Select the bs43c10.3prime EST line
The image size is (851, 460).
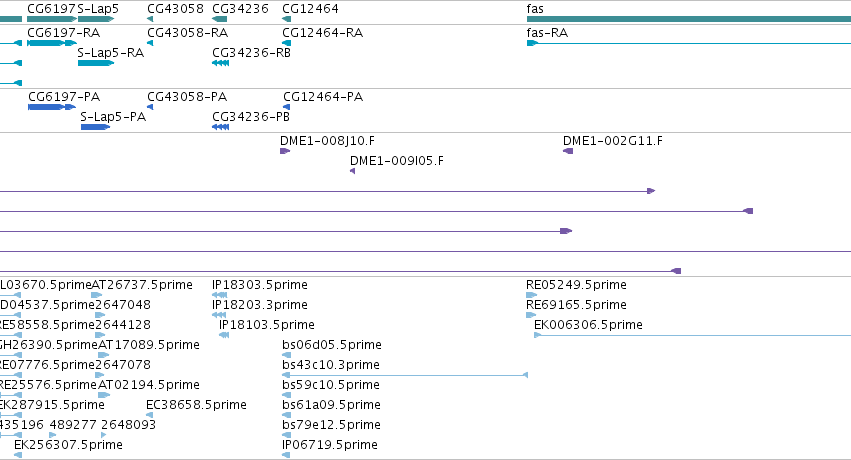pos(405,375)
